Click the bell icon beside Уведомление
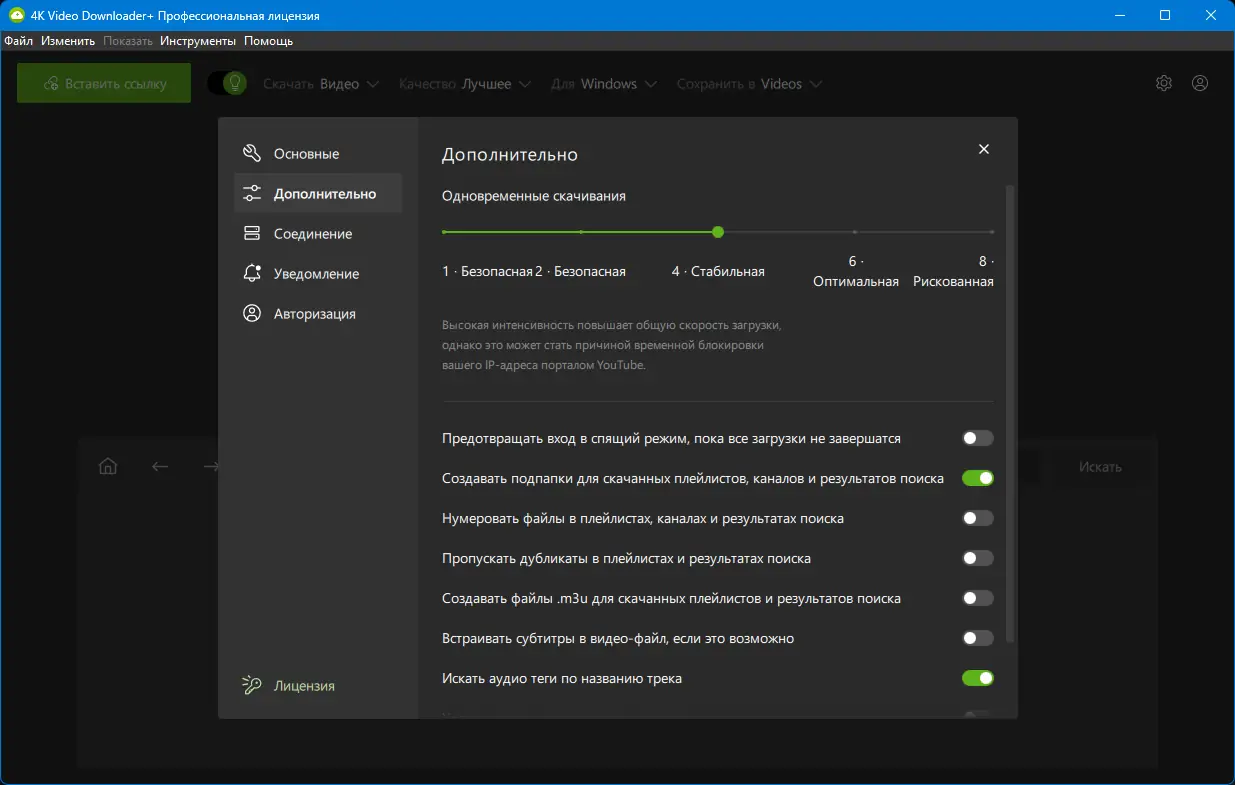The width and height of the screenshot is (1235, 785). click(x=252, y=273)
